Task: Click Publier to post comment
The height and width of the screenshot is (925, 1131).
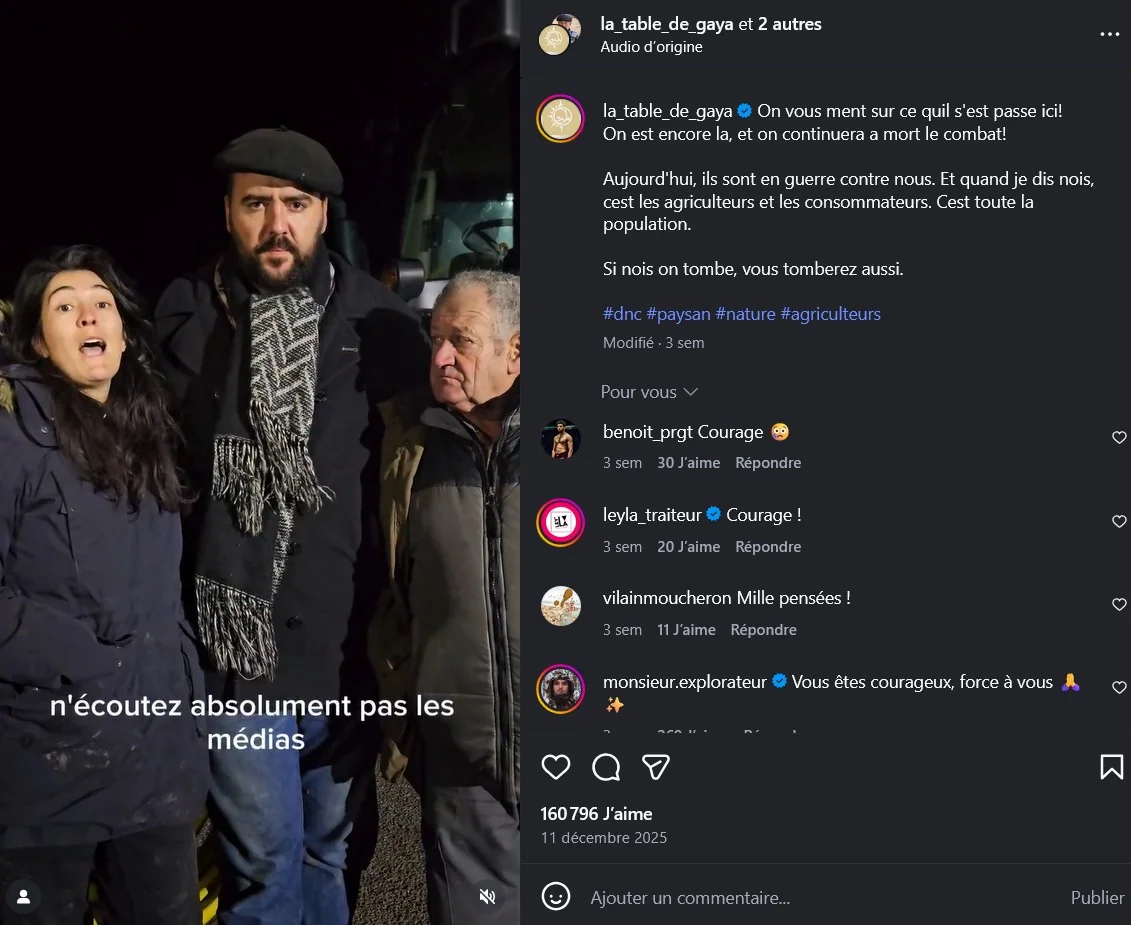Action: tap(1097, 897)
